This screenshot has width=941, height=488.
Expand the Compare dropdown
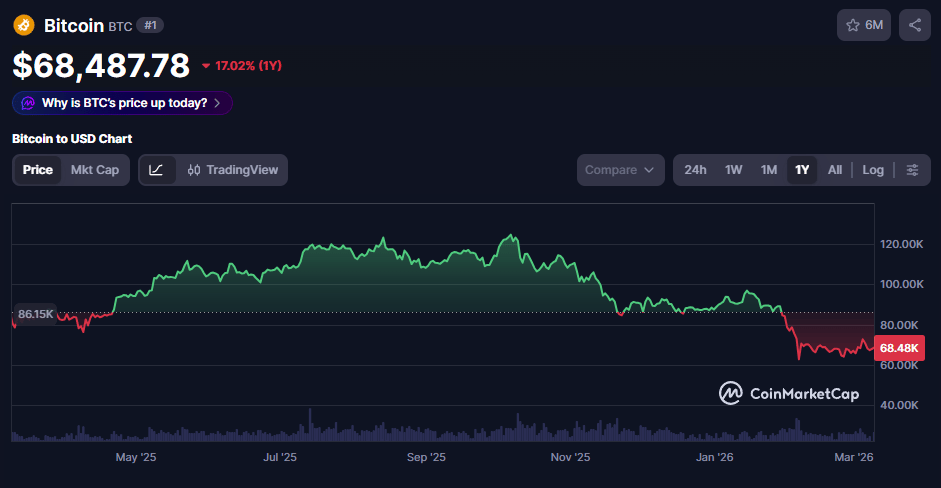click(621, 170)
